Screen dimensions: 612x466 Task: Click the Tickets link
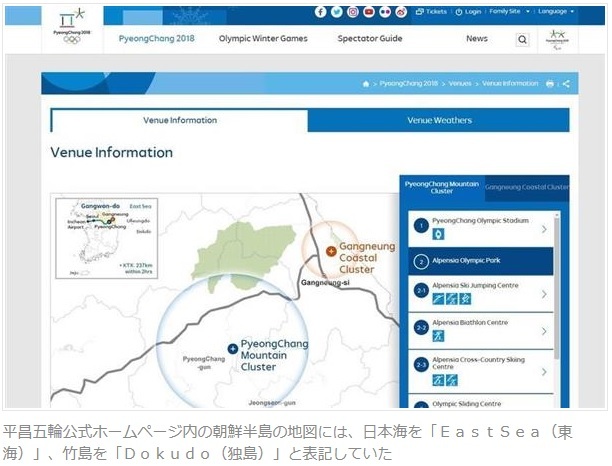click(432, 12)
